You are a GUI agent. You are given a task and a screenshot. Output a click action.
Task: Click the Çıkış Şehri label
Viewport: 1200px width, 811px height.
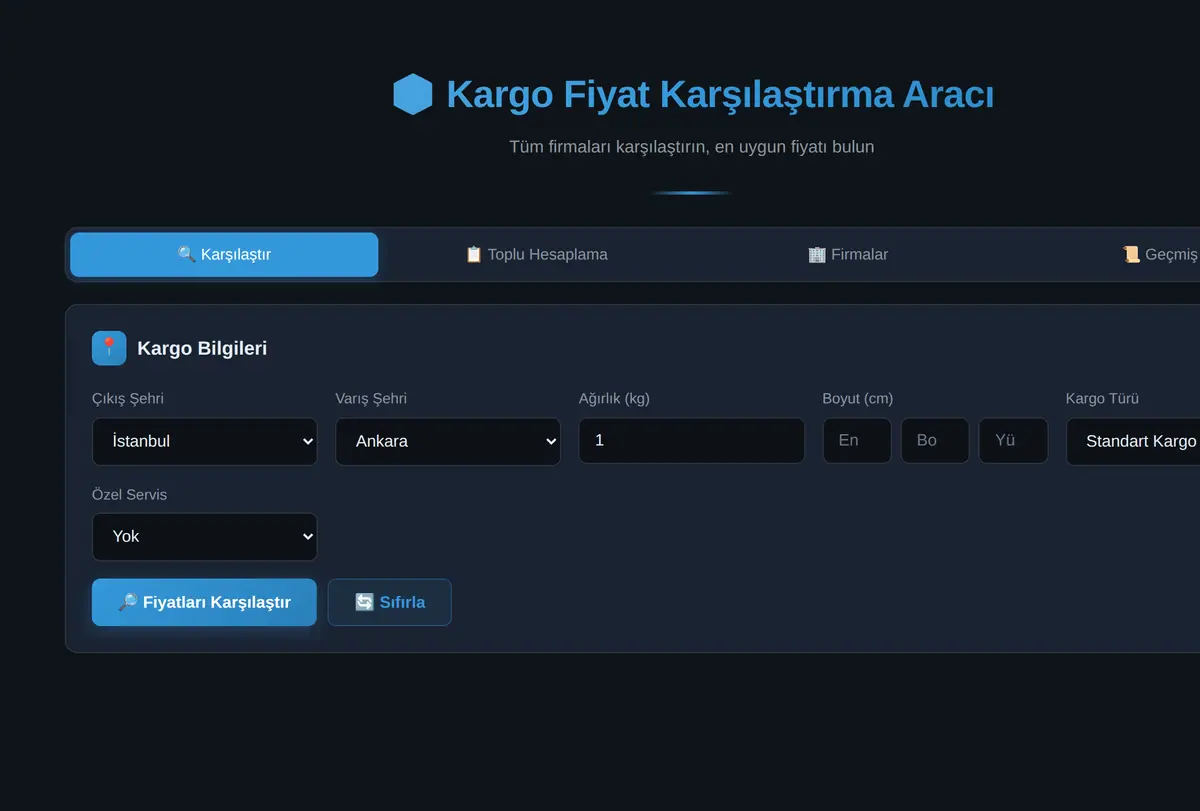coord(128,398)
